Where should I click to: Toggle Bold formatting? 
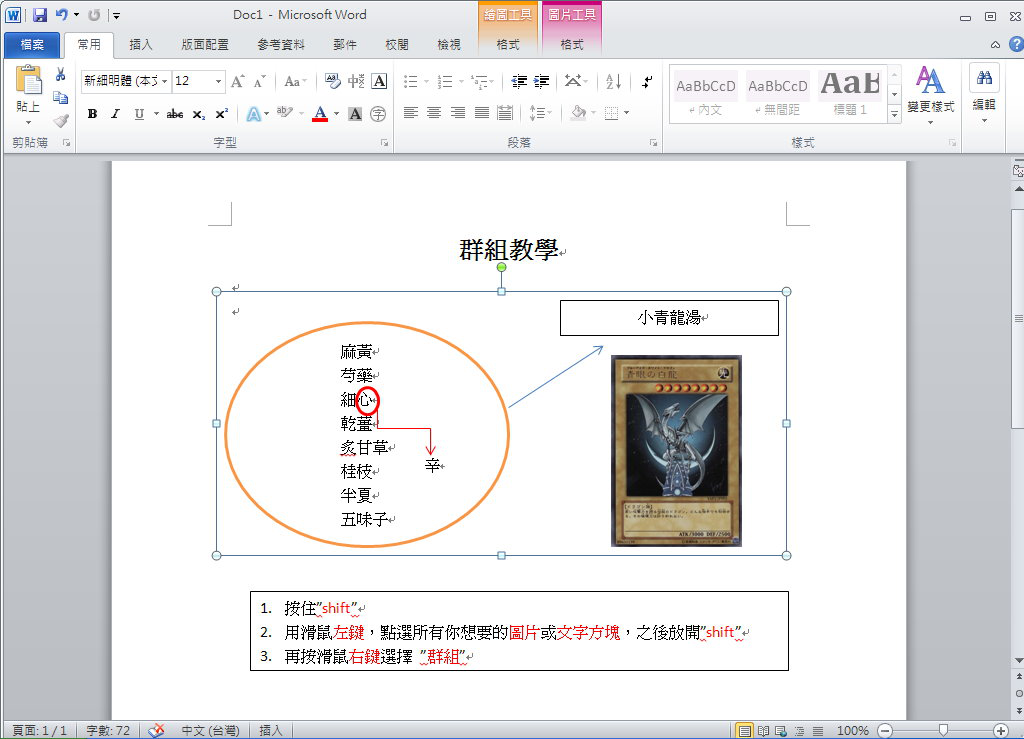(x=92, y=114)
